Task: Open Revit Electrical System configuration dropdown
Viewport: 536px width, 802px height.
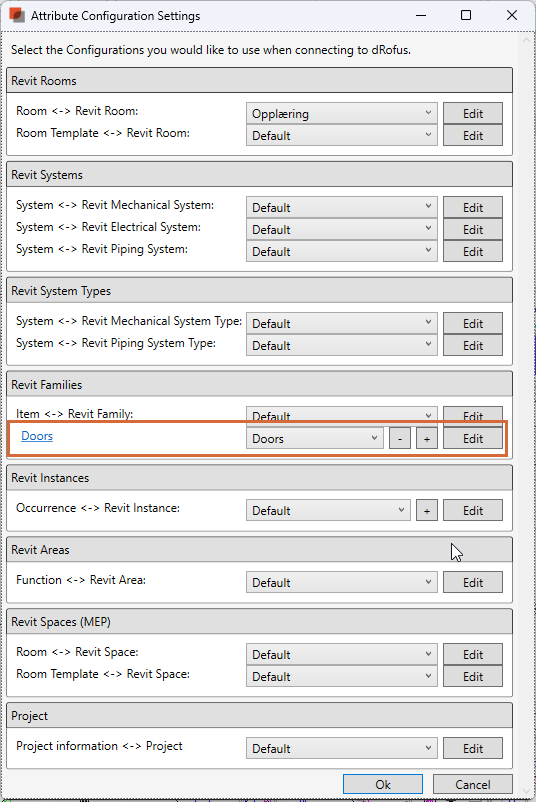Action: click(x=342, y=230)
